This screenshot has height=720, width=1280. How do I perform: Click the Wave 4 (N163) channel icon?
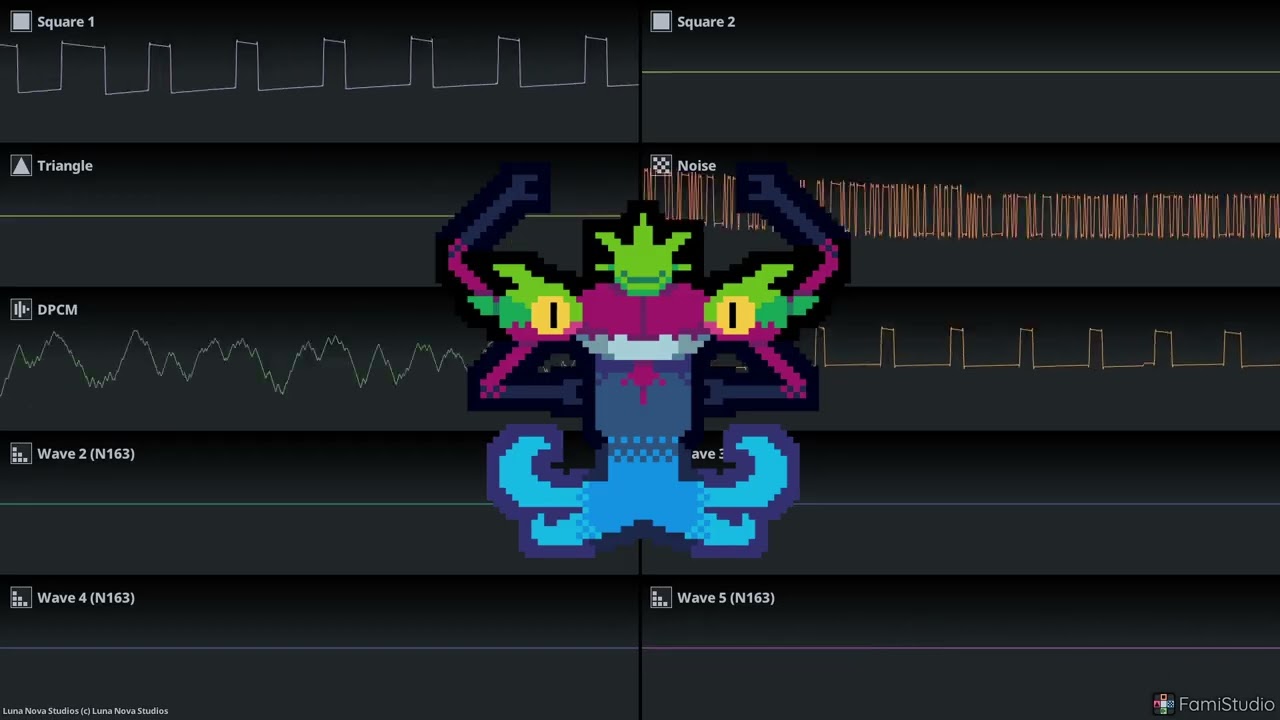click(21, 598)
